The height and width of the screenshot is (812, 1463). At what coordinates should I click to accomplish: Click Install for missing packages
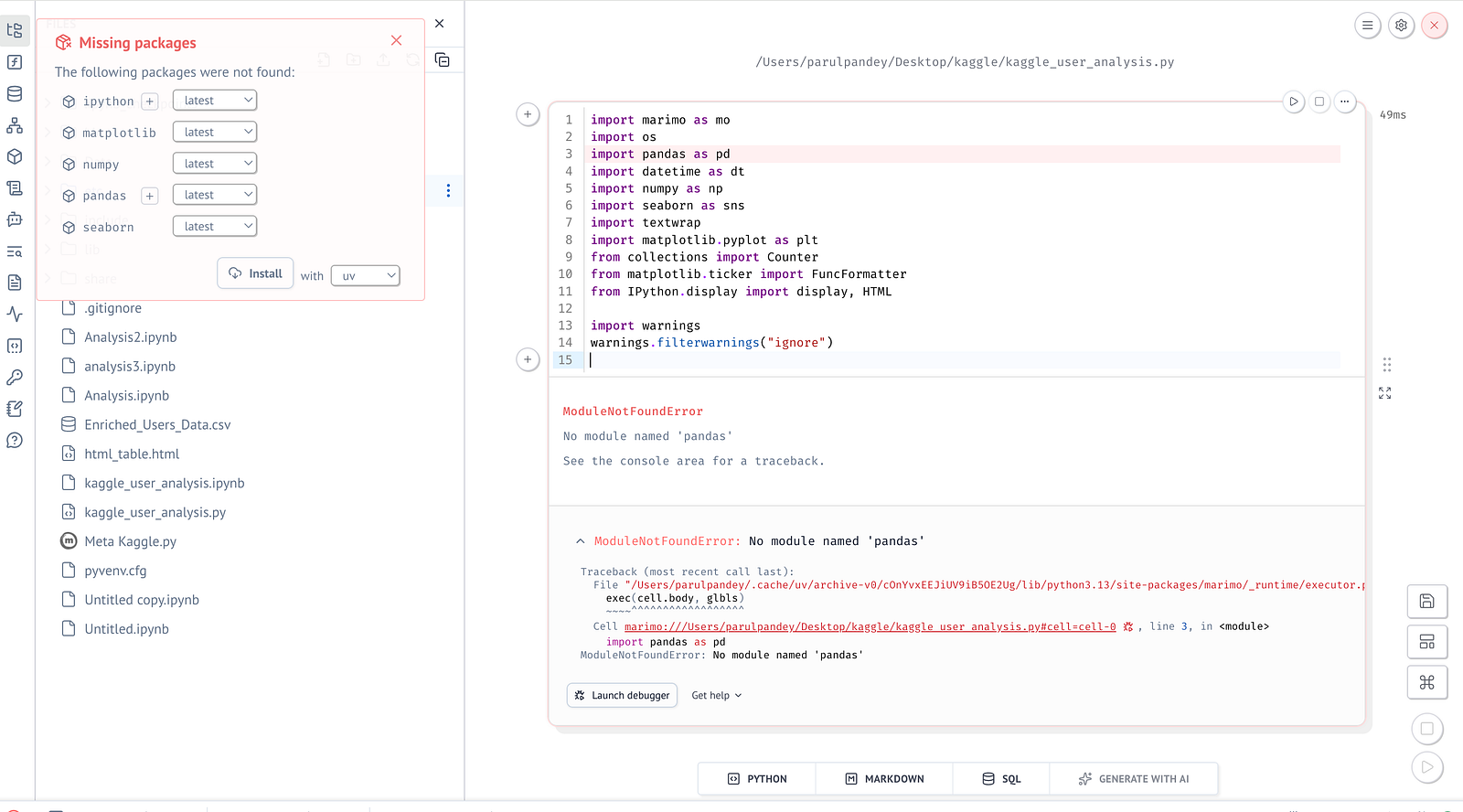click(255, 273)
